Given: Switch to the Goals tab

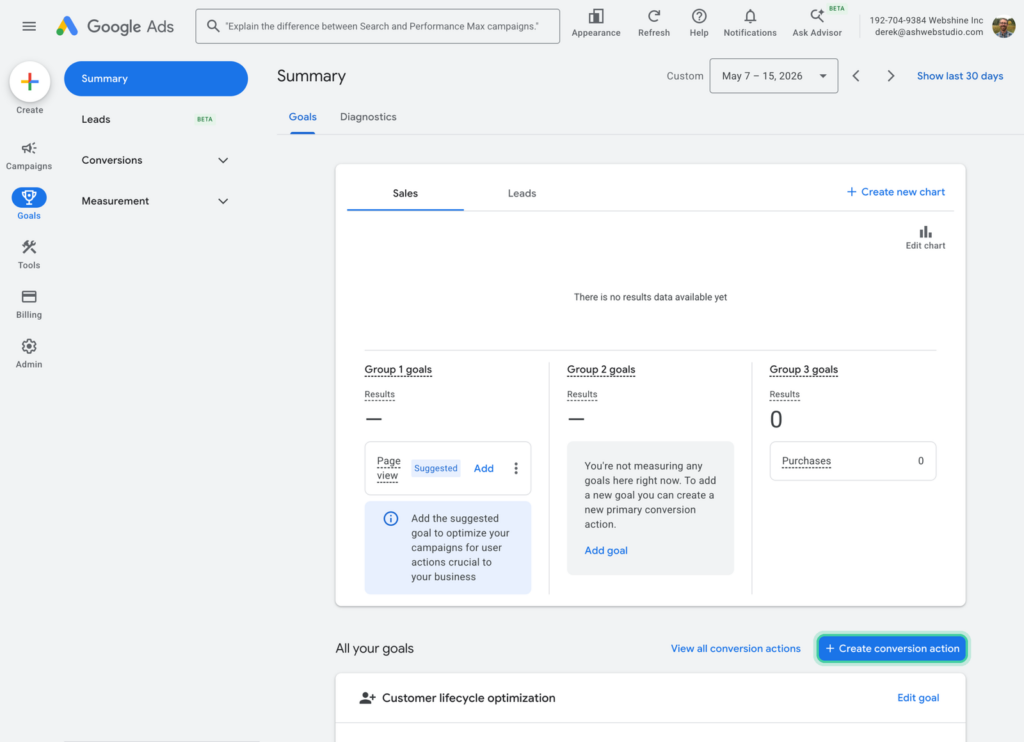Looking at the screenshot, I should pos(302,117).
